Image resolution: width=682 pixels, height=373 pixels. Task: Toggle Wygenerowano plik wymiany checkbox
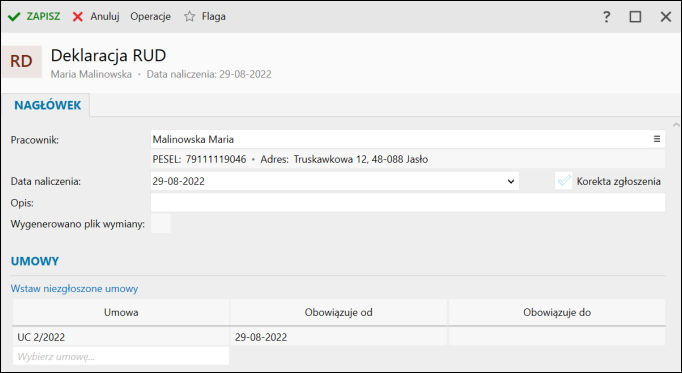160,223
